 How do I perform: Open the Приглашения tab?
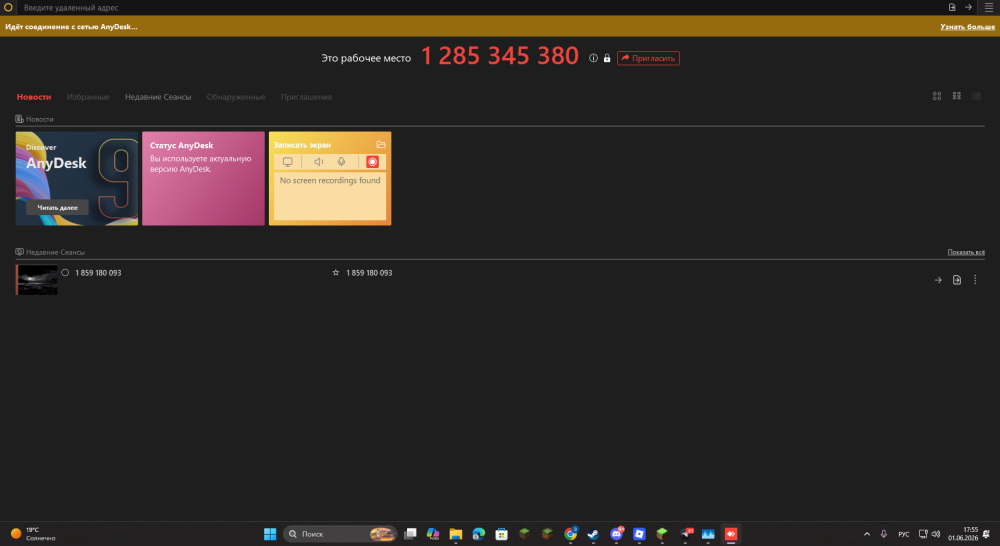click(306, 97)
